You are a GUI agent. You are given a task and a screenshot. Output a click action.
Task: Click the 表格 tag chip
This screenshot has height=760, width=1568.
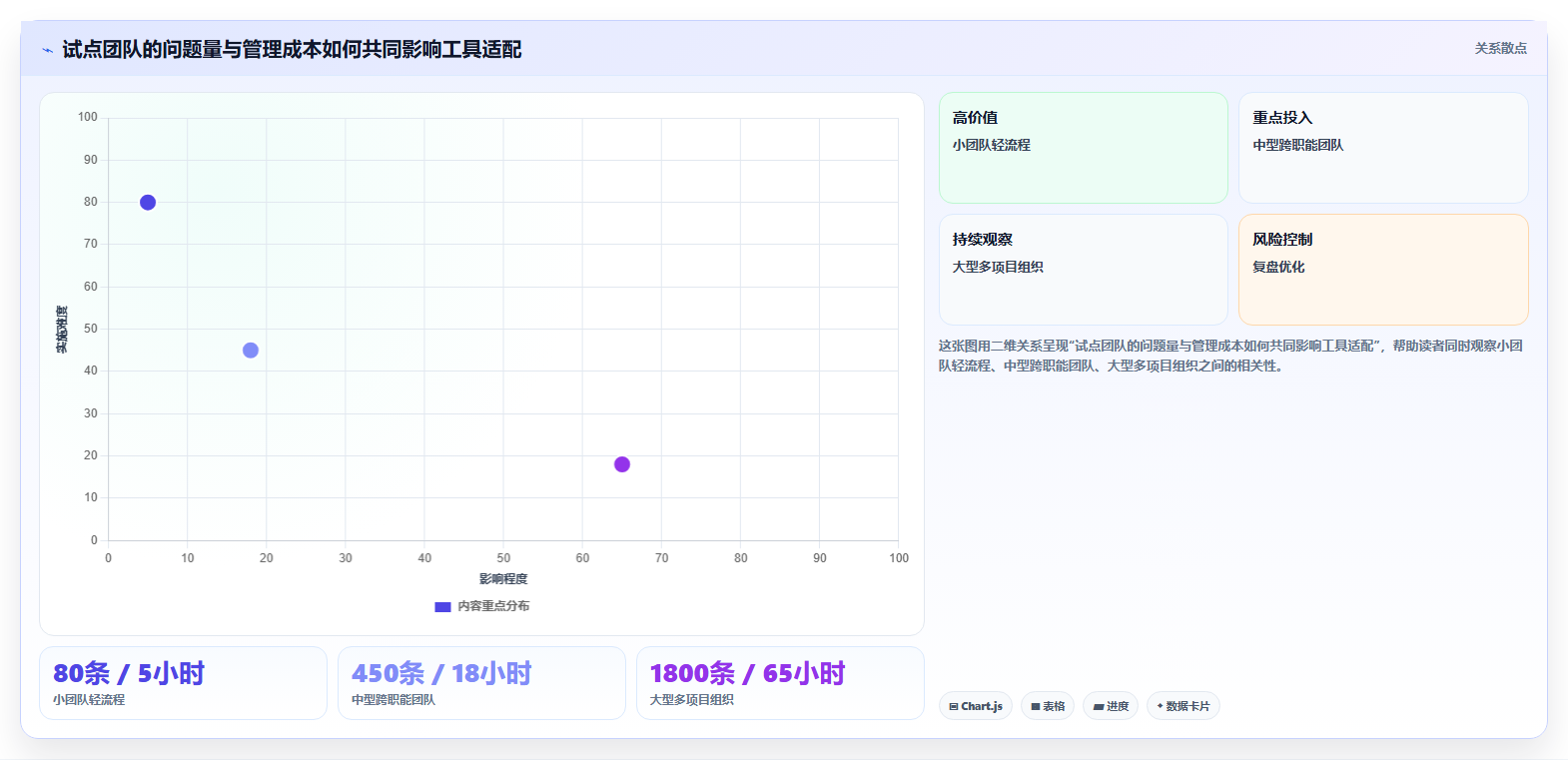pos(1048,706)
